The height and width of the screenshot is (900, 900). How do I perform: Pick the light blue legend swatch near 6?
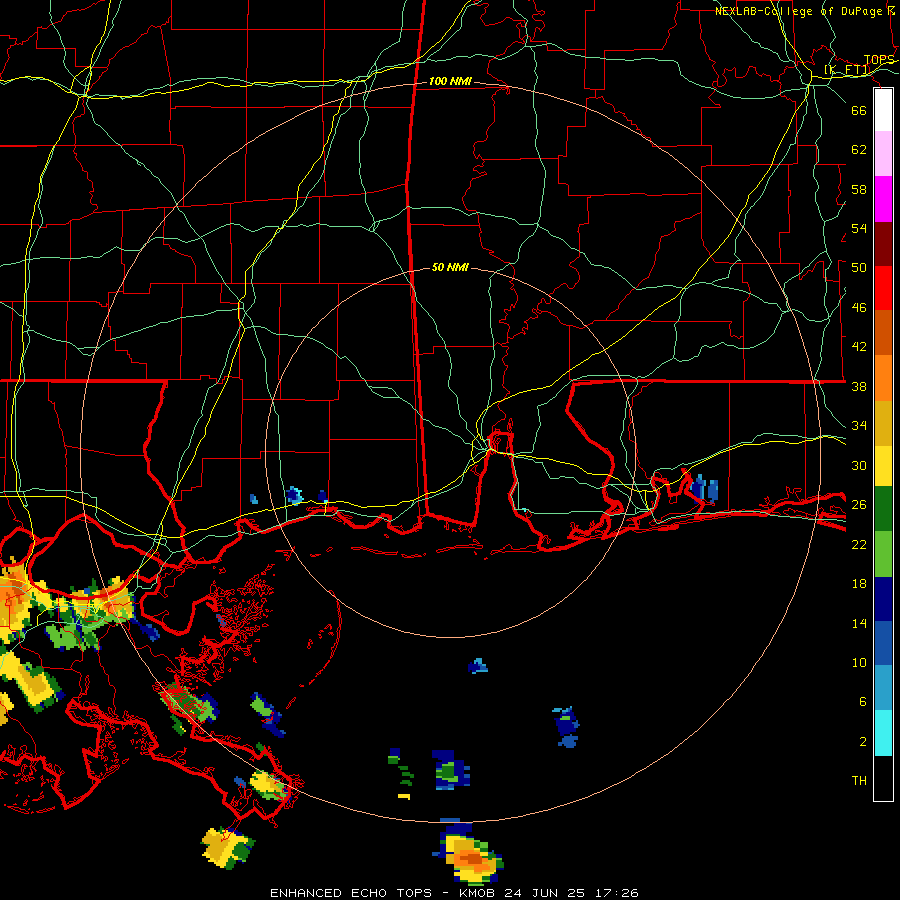pos(883,688)
